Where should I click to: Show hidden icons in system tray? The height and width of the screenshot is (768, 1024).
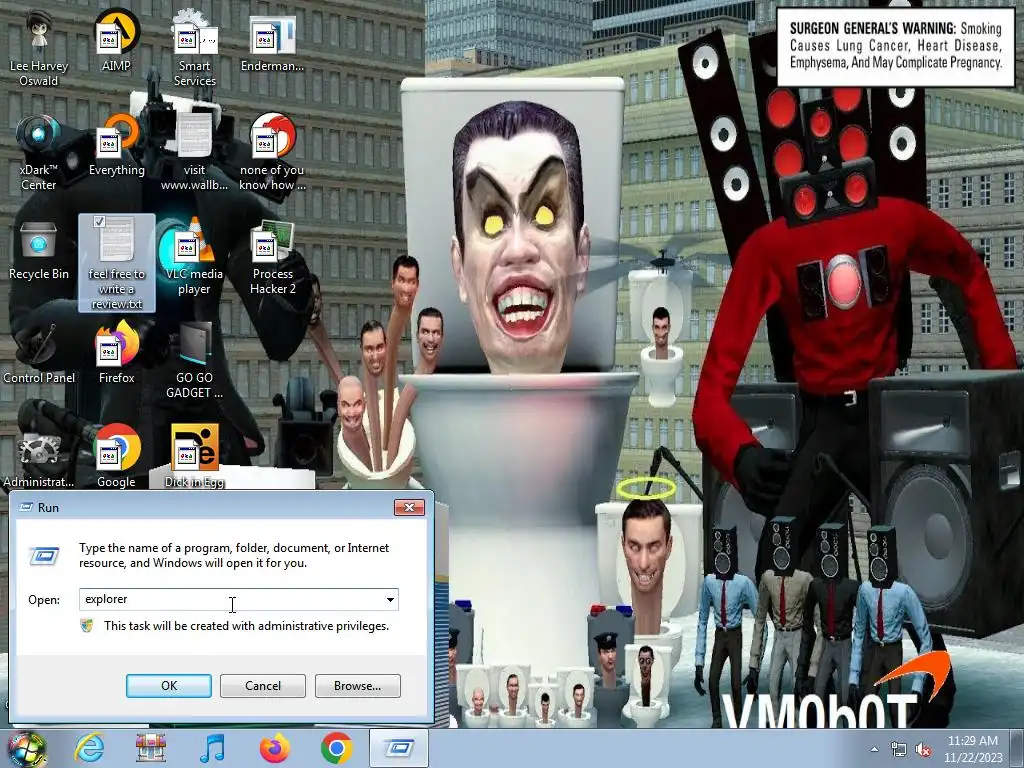[x=874, y=750]
